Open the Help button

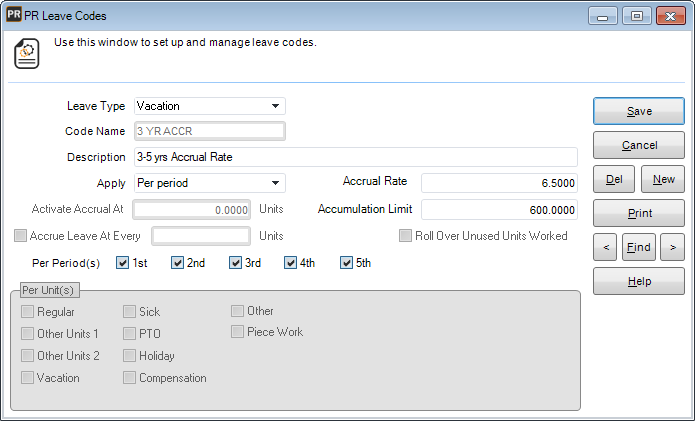pyautogui.click(x=639, y=281)
